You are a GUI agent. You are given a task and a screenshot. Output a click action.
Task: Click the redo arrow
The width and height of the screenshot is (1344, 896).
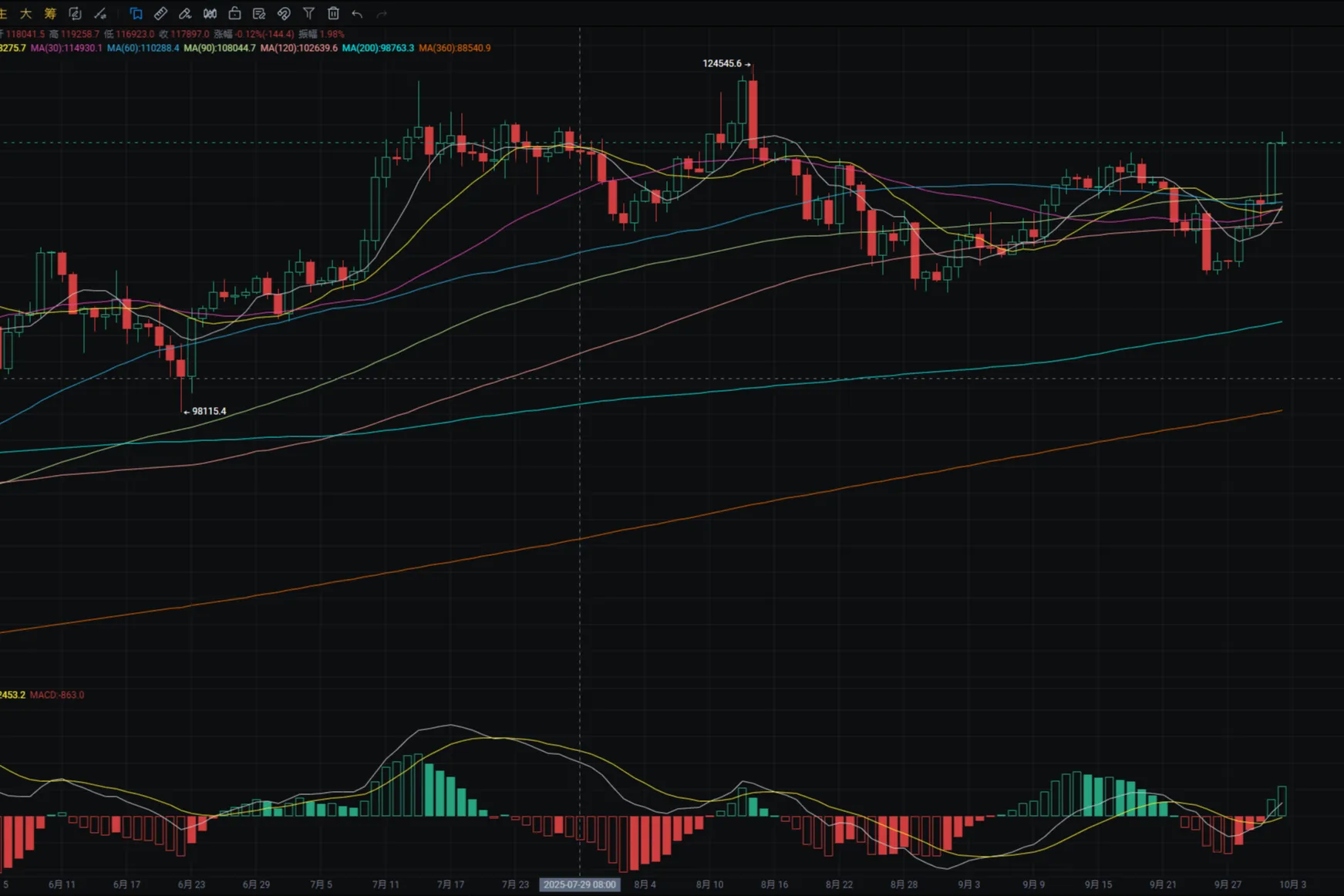(x=382, y=14)
